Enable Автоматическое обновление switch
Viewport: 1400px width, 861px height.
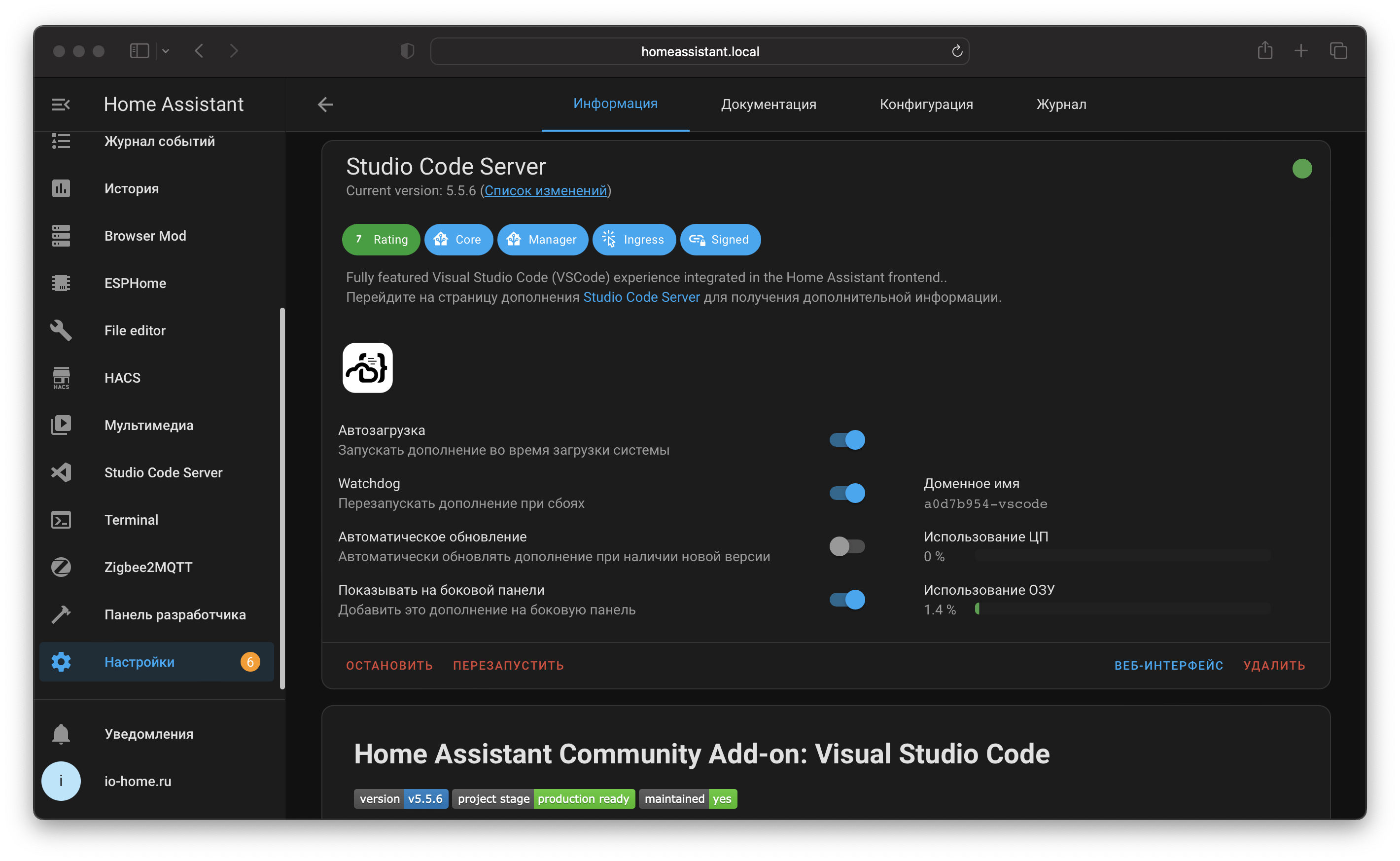pyautogui.click(x=847, y=547)
